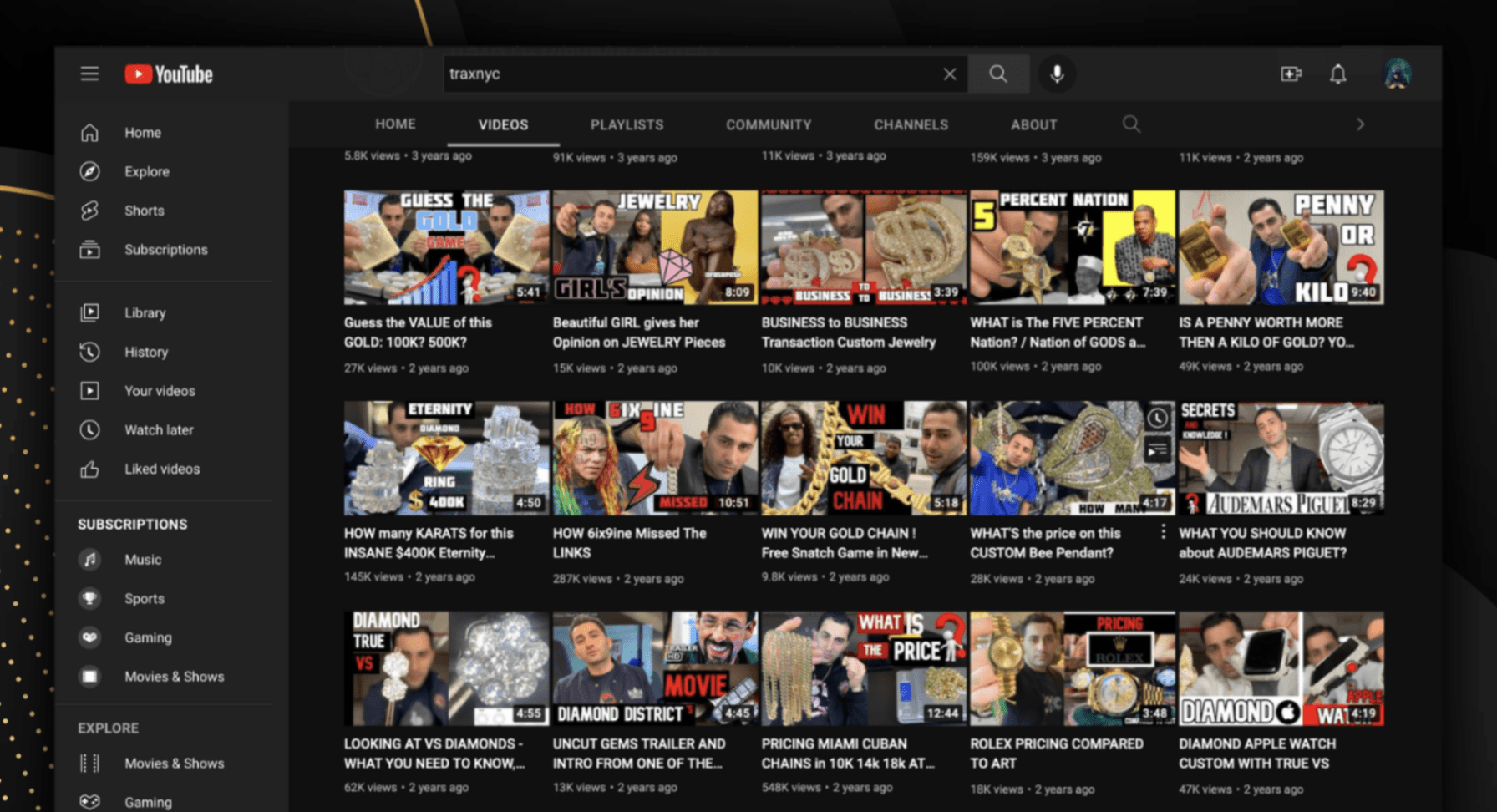1497x812 pixels.
Task: Go to the COMMUNITY tab
Action: 769,124
